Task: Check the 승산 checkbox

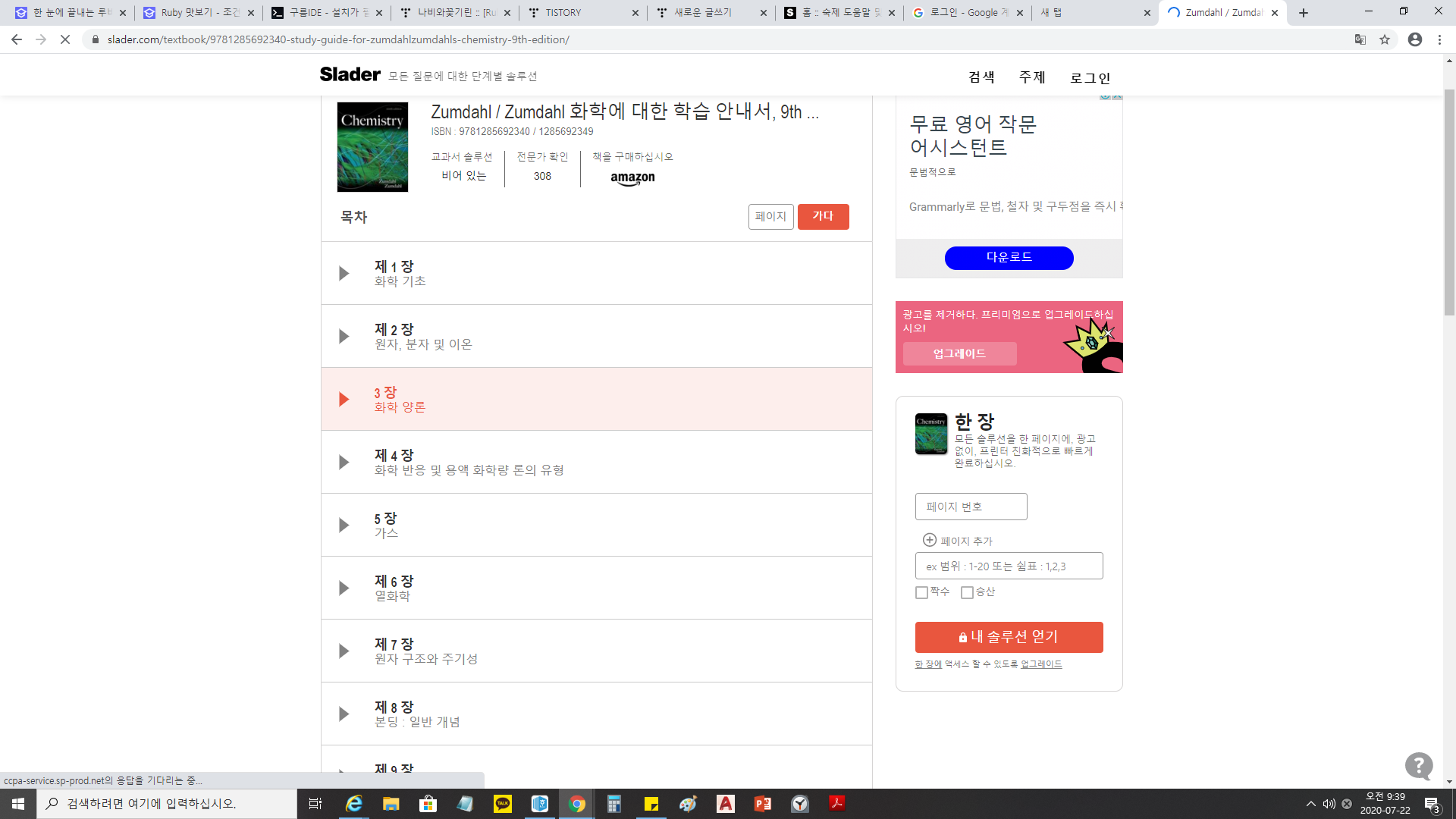Action: point(967,592)
